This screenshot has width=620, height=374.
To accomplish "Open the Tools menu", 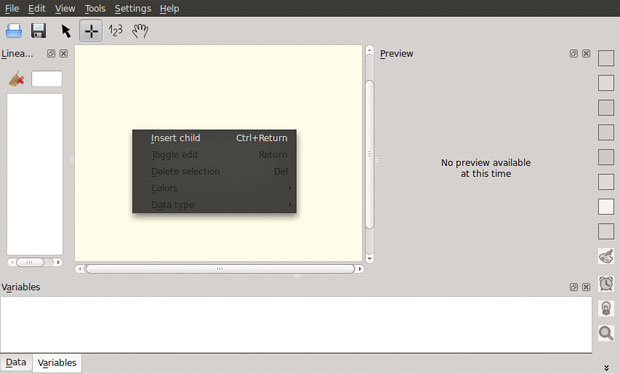I will pos(95,8).
